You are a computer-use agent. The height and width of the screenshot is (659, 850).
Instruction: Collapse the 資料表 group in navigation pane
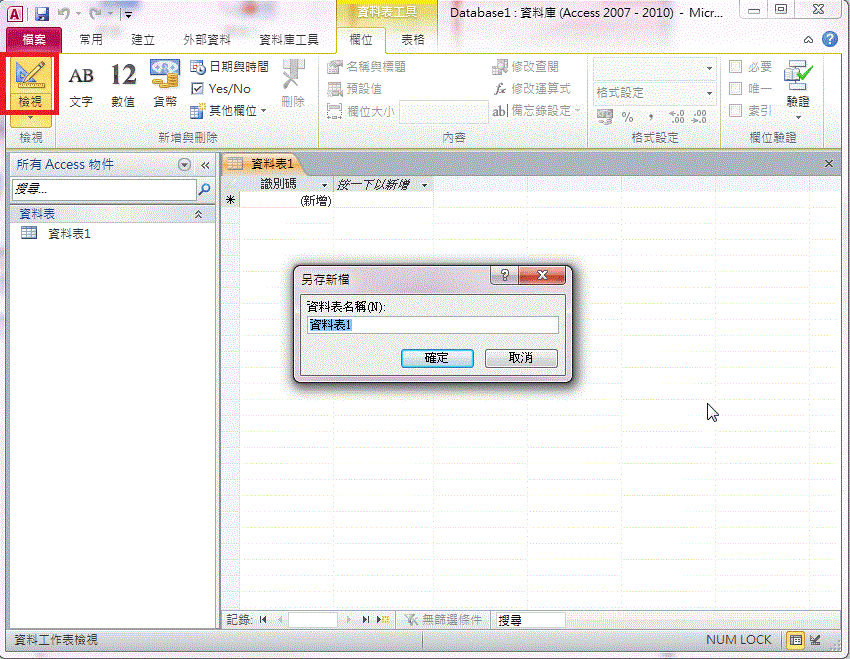click(198, 214)
